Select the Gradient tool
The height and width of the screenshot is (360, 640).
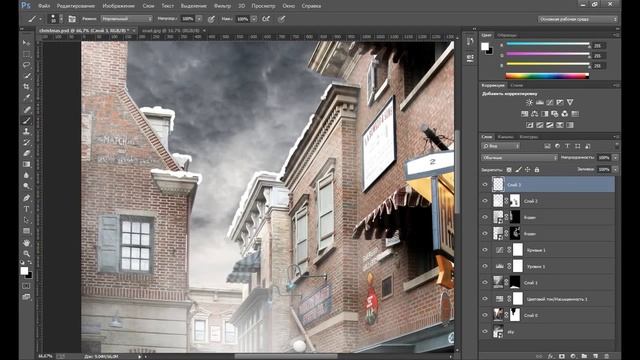click(27, 164)
